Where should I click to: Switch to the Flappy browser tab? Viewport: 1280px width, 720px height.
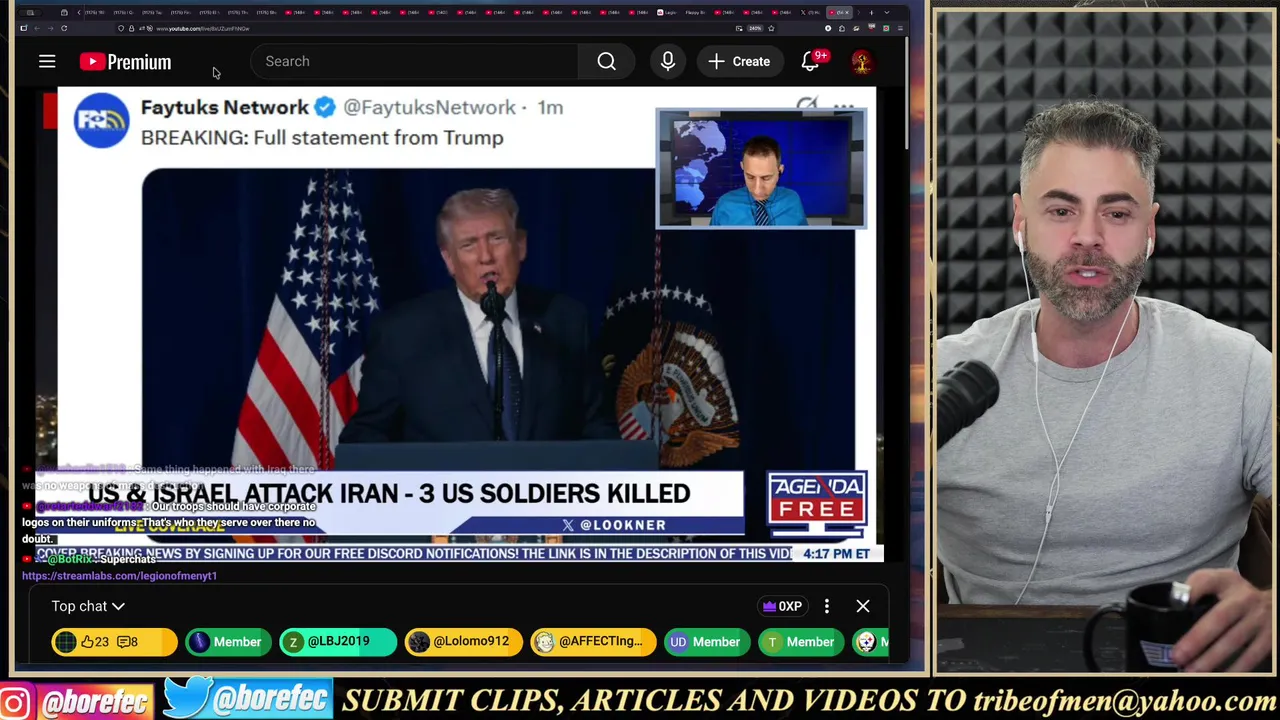(695, 13)
